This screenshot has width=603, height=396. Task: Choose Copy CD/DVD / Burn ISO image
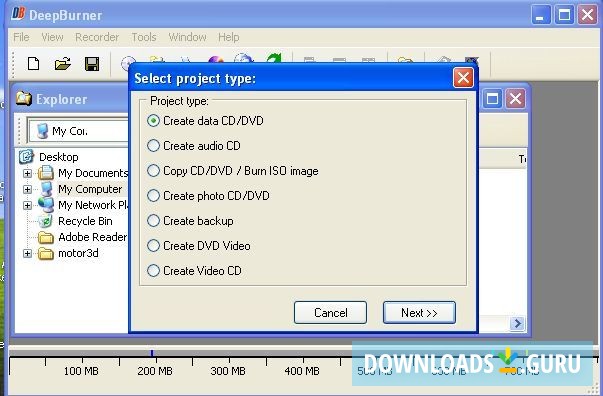(233, 171)
